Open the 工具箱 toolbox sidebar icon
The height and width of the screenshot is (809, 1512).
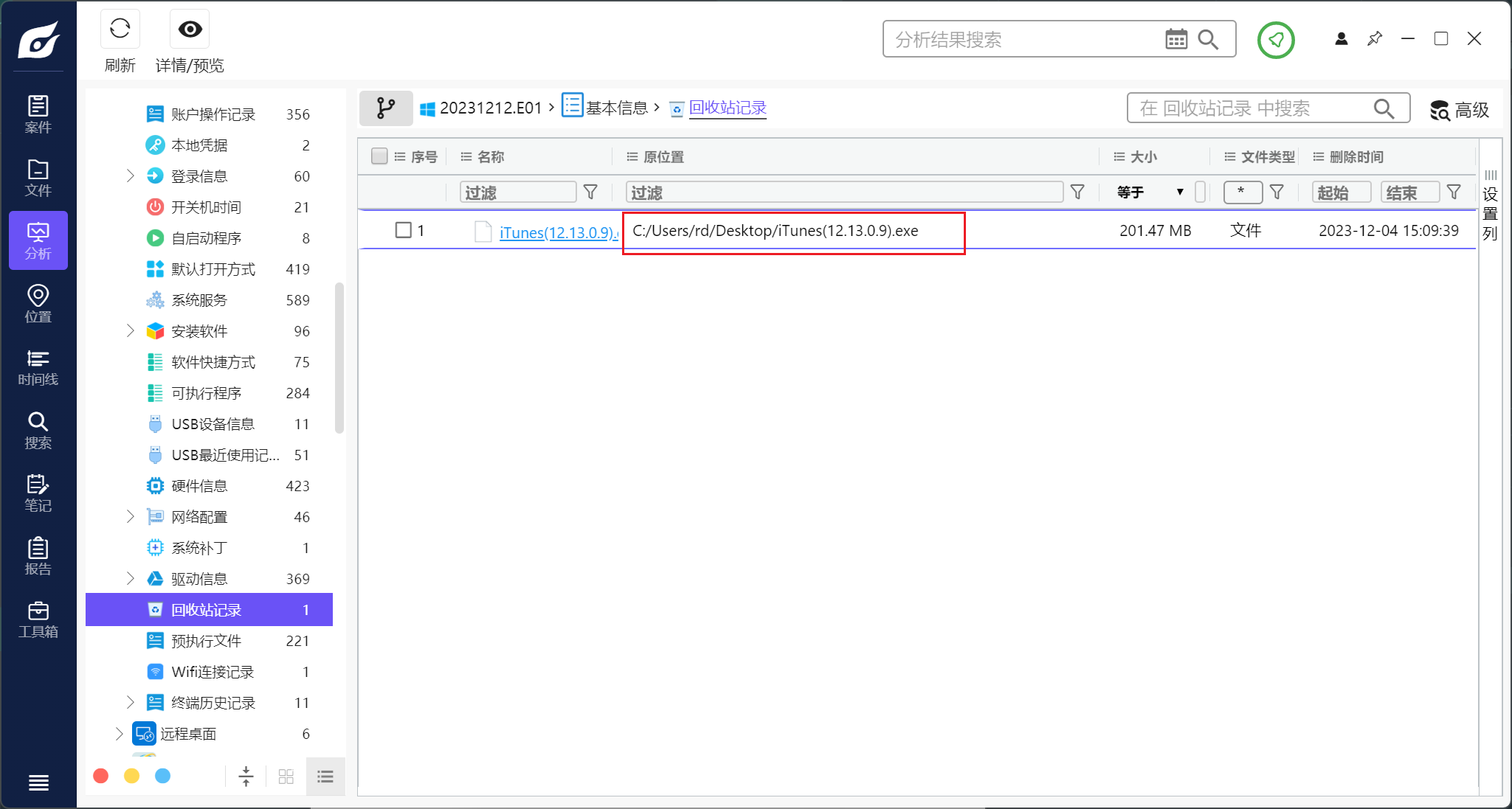[x=38, y=619]
